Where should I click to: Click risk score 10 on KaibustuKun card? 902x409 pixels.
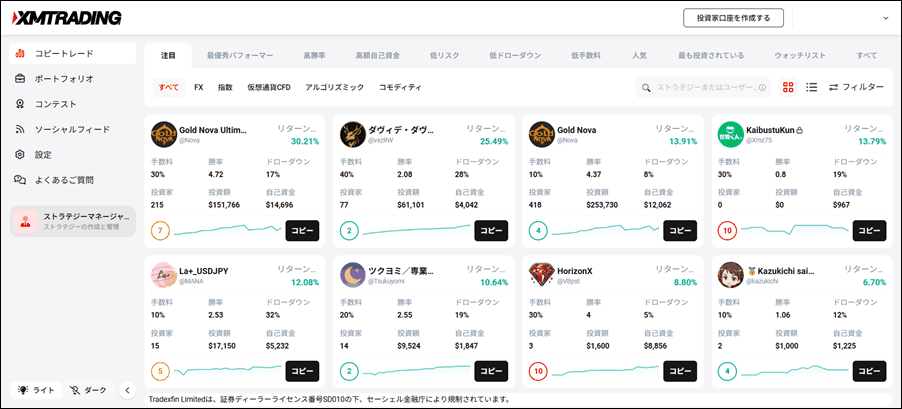(727, 231)
